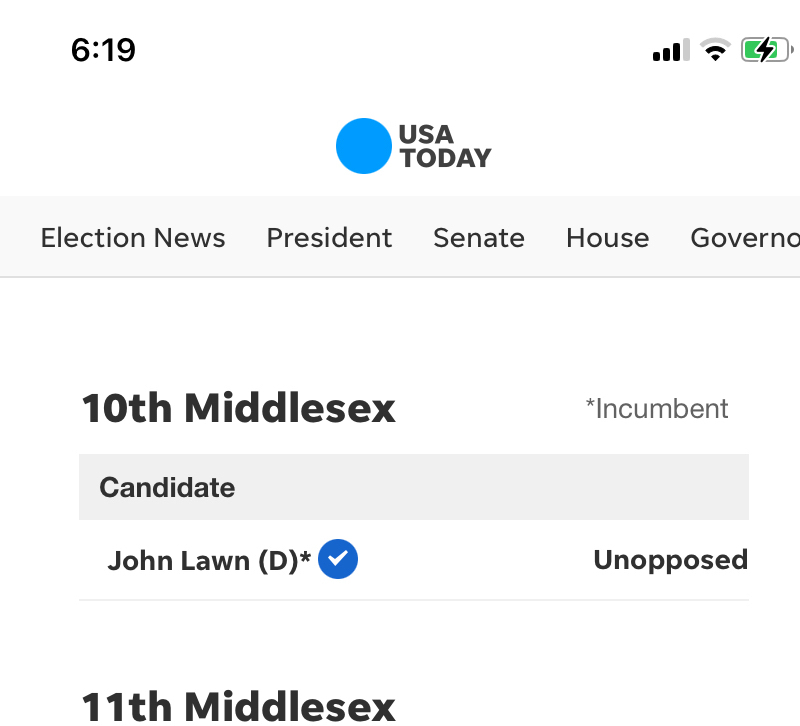Select the 10th Middlesex race heading
Screen dimensions: 800x726
(238, 408)
